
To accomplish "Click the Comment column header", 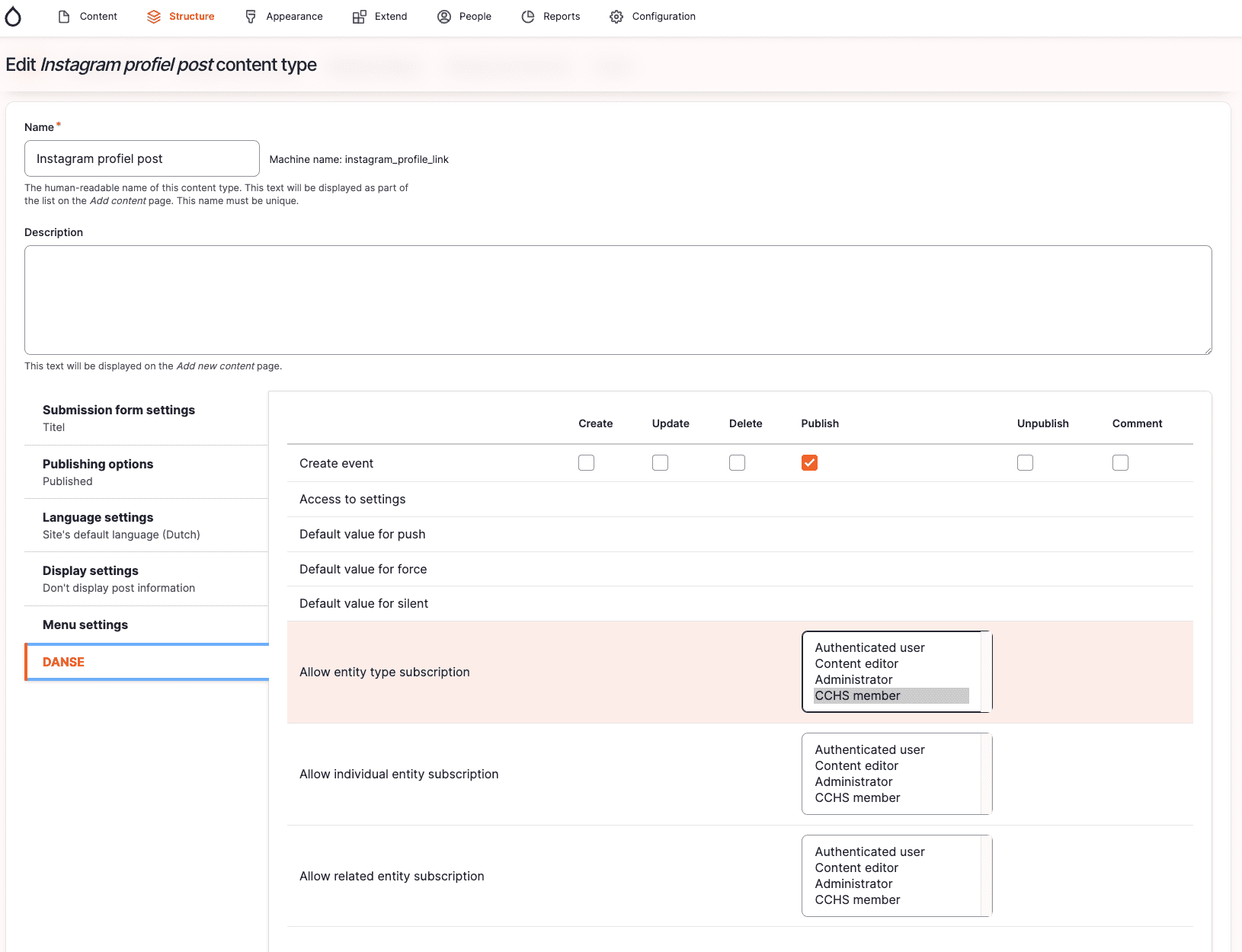I will point(1138,423).
